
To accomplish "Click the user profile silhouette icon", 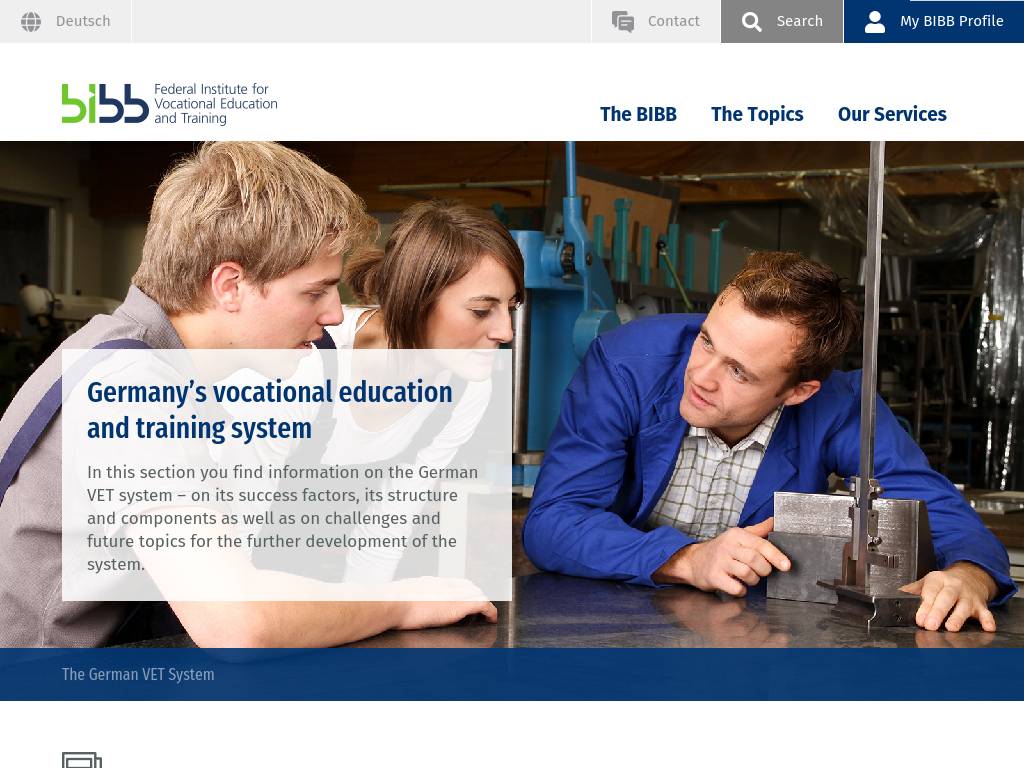I will pos(874,22).
